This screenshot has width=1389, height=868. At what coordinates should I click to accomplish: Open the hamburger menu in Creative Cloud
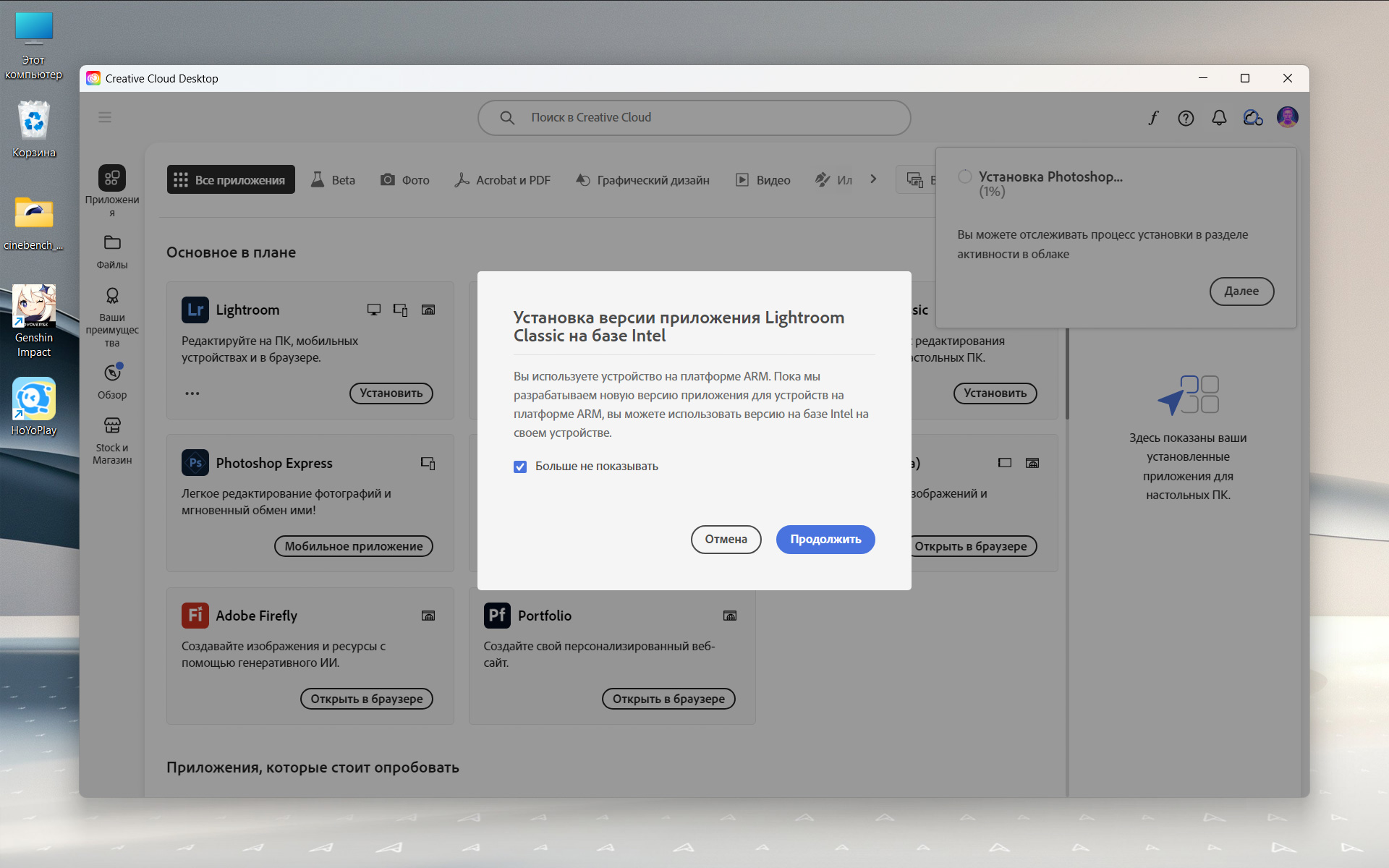pos(105,117)
